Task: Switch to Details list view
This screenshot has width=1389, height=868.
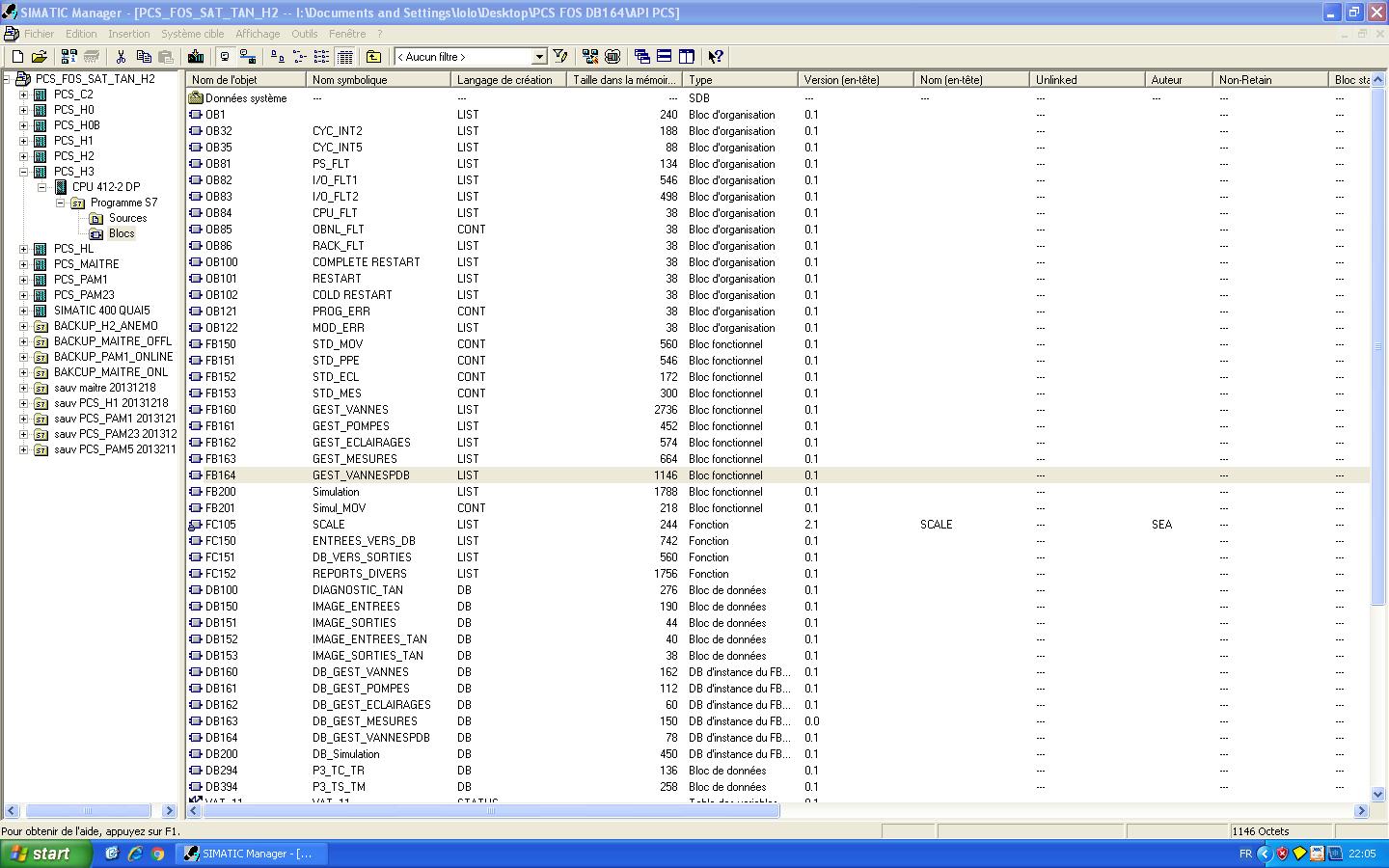Action: (345, 57)
